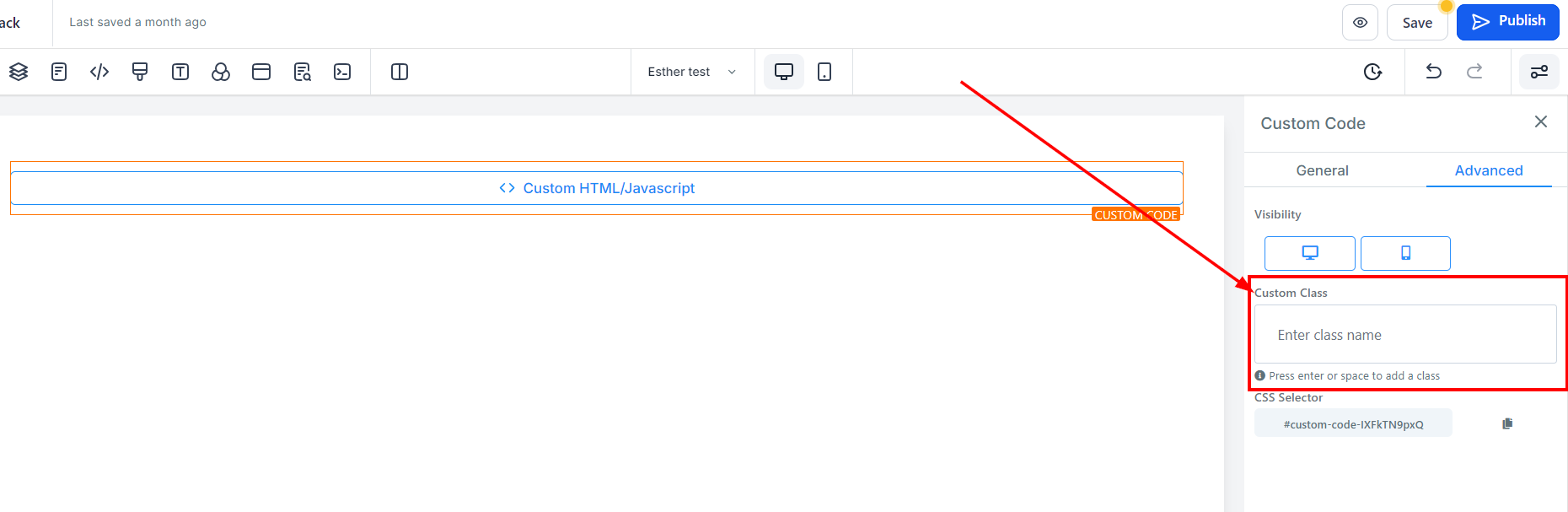Select the Advanced tab

(1489, 170)
